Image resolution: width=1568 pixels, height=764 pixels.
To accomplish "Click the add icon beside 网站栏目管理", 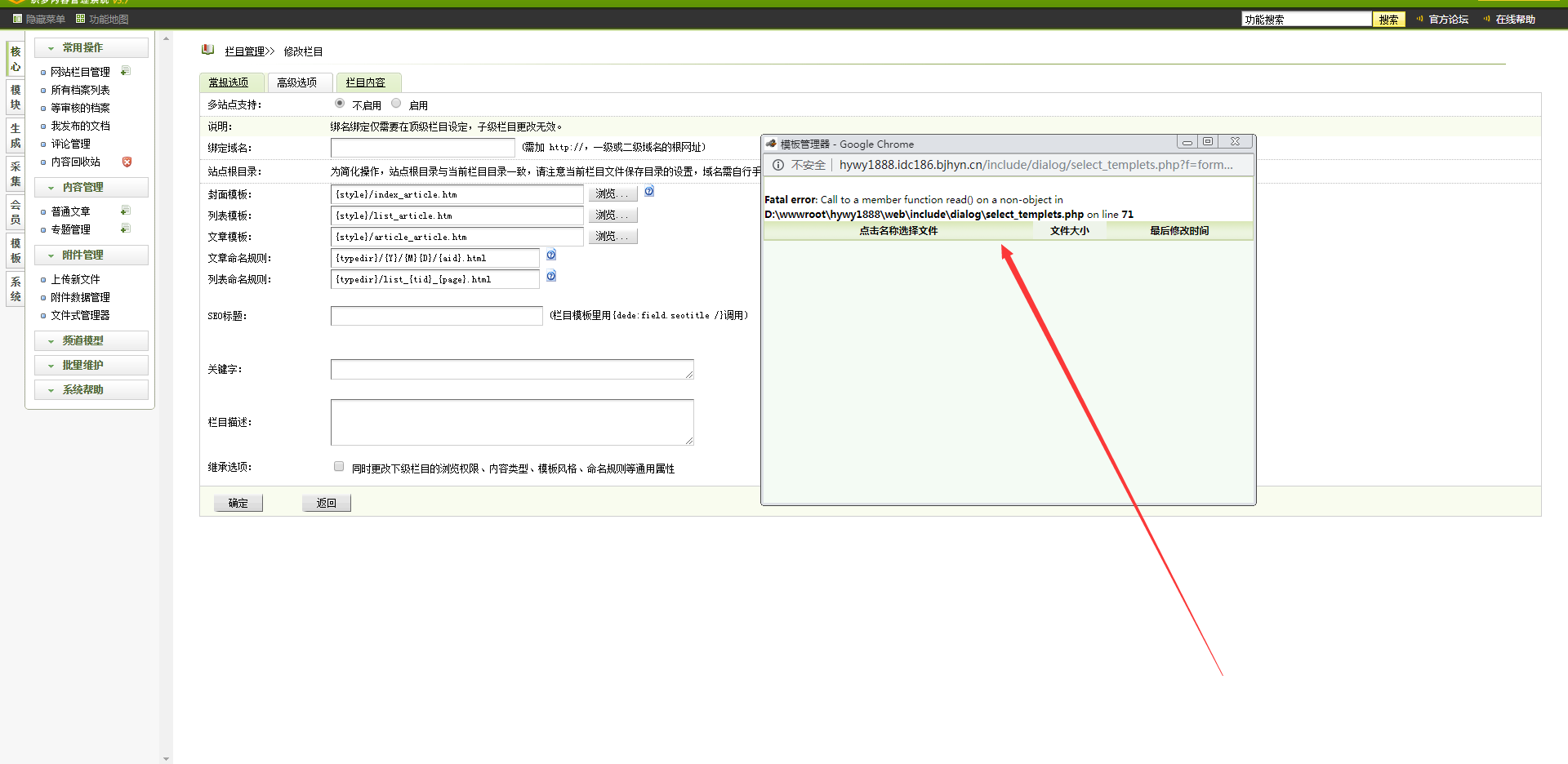I will (125, 72).
